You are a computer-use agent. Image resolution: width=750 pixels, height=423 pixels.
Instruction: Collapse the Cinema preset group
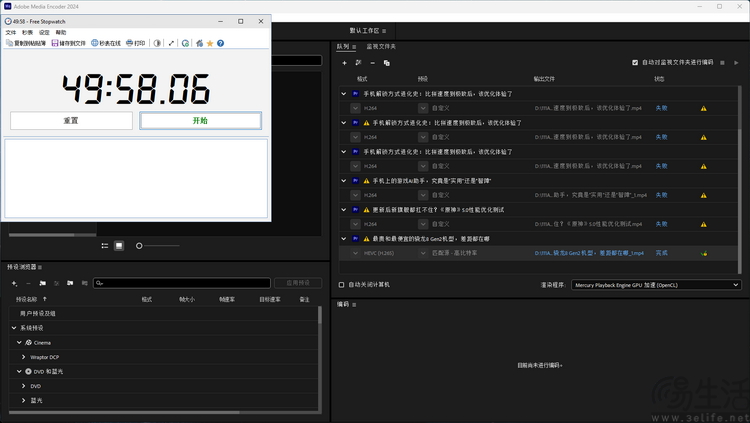tap(19, 343)
